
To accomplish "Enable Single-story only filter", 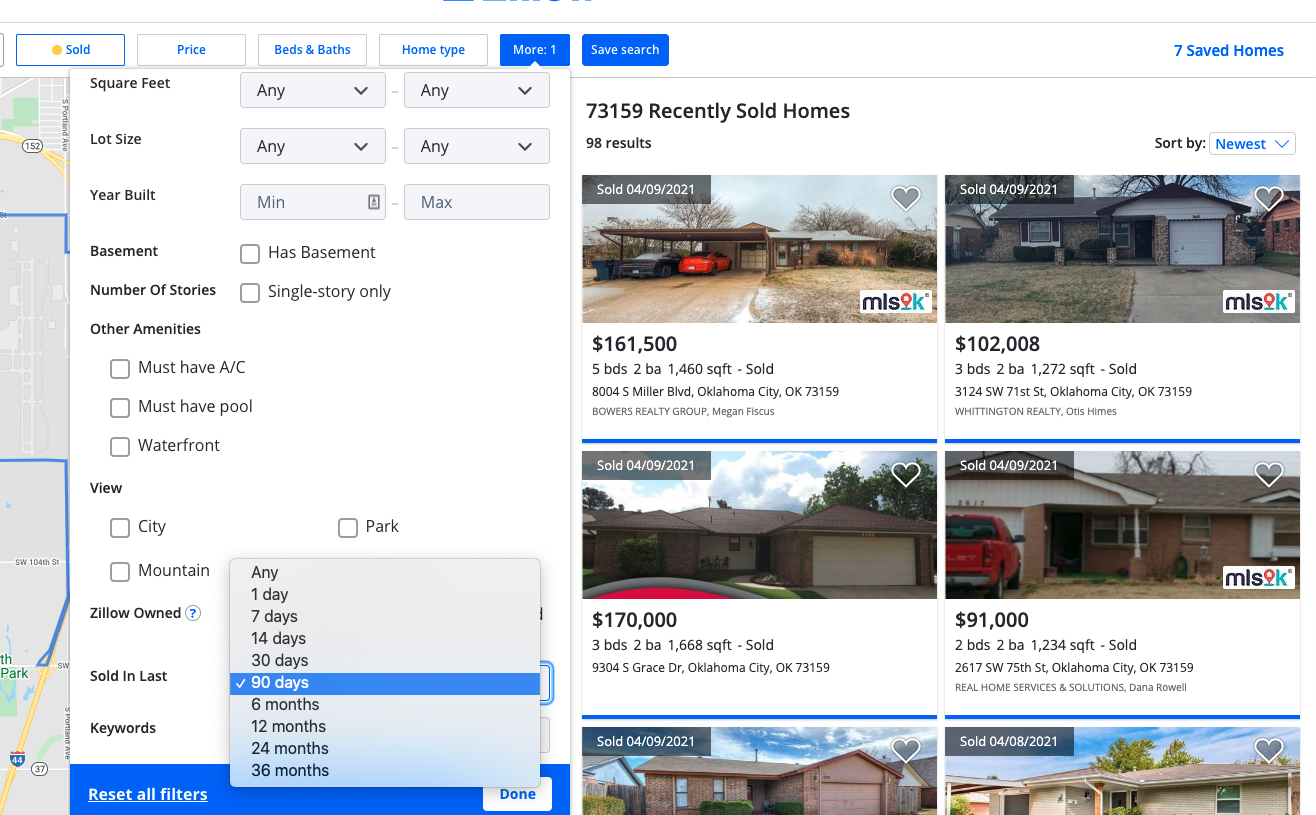I will (x=250, y=292).
